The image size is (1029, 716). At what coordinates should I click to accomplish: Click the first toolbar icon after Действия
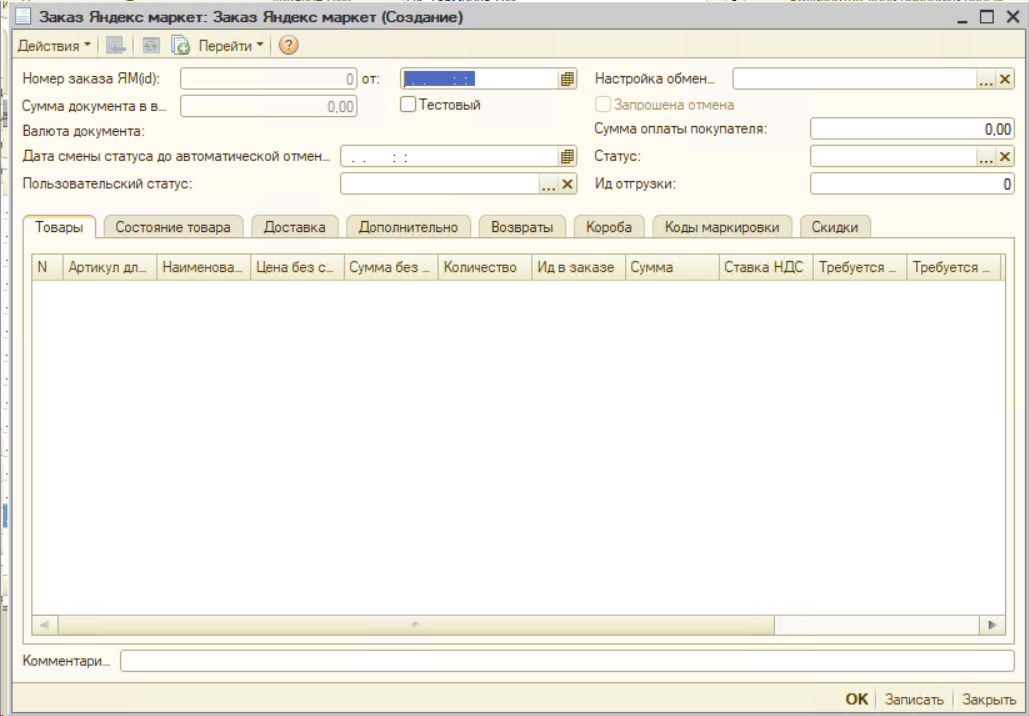click(116, 45)
